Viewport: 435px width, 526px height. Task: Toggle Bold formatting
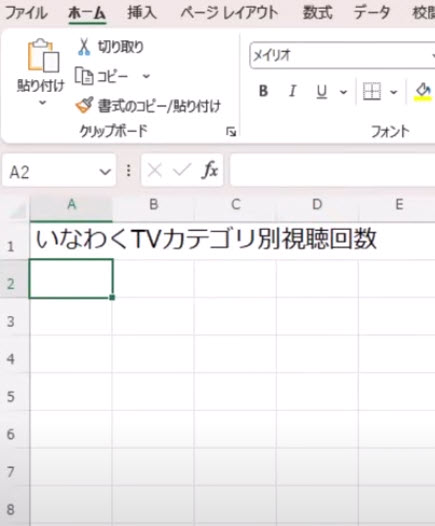[263, 91]
